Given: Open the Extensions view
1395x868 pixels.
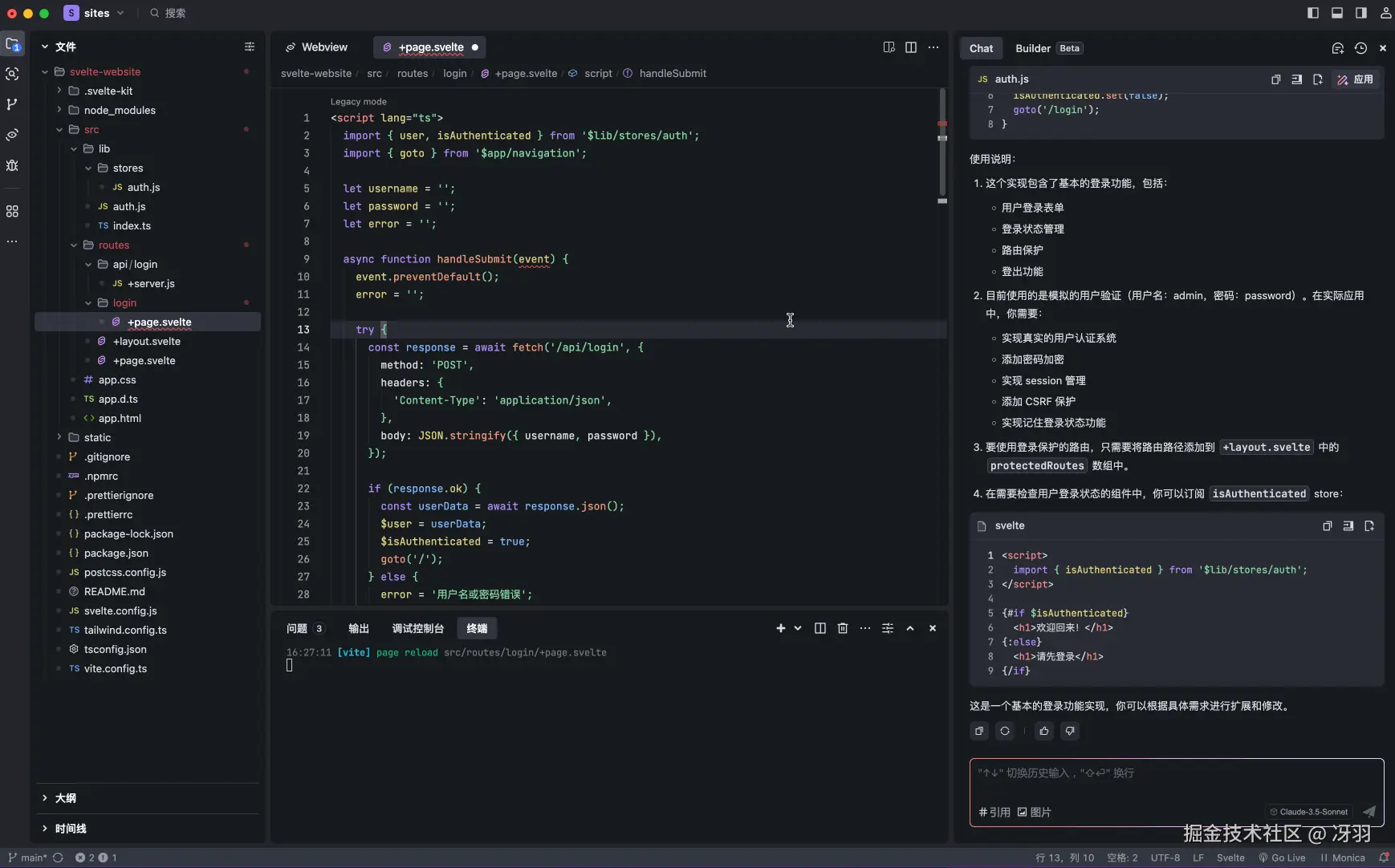Looking at the screenshot, I should (x=12, y=212).
